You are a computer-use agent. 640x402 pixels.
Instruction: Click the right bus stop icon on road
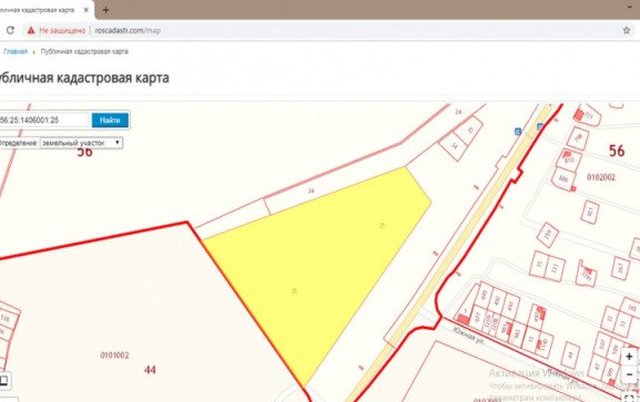540,127
